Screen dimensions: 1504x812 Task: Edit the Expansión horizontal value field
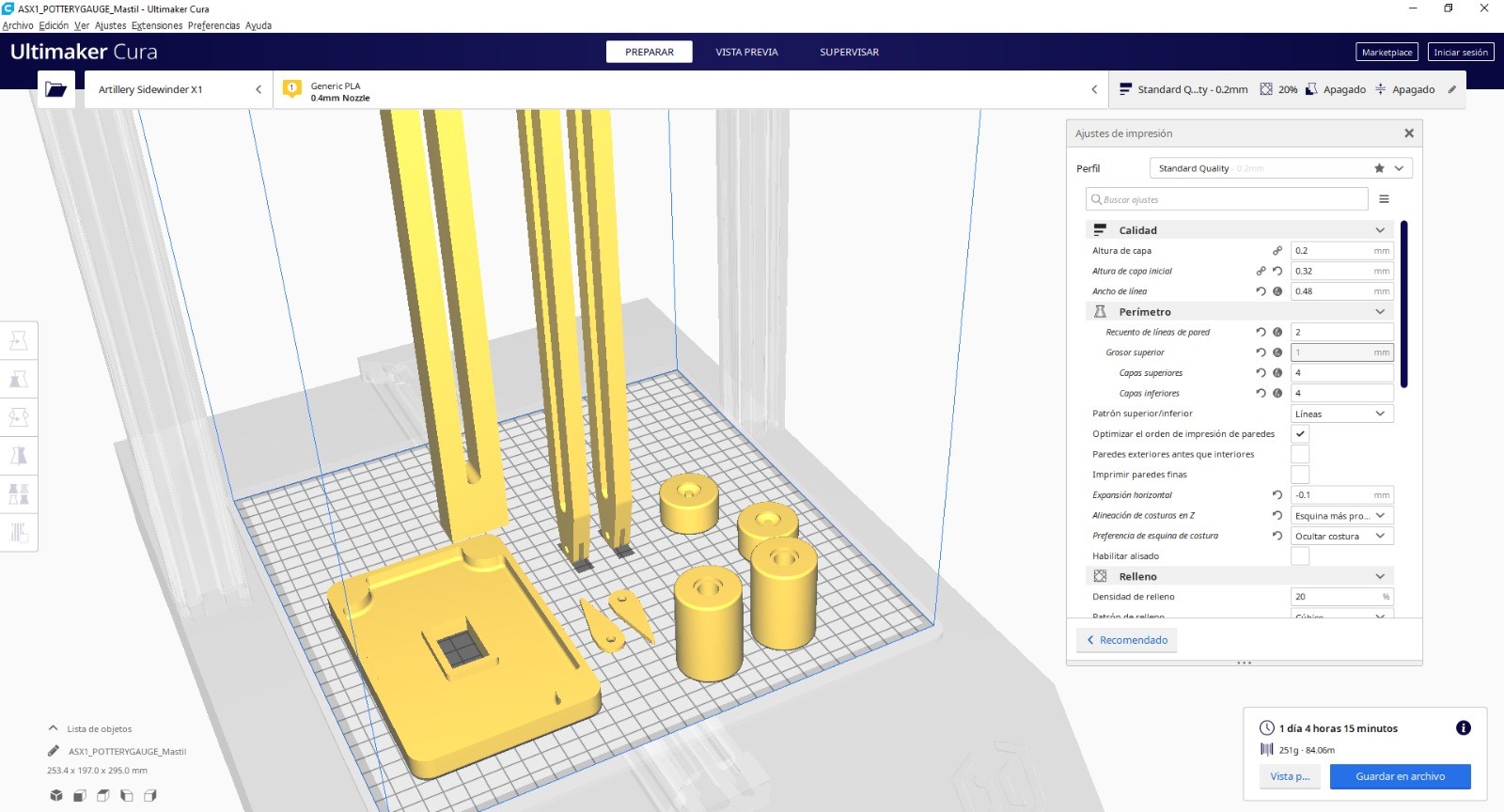[1341, 495]
